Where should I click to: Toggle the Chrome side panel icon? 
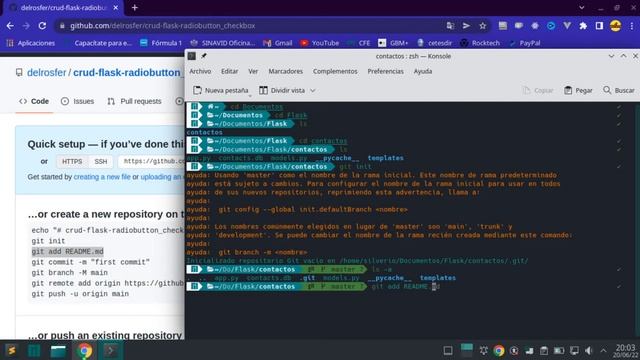[x=599, y=26]
